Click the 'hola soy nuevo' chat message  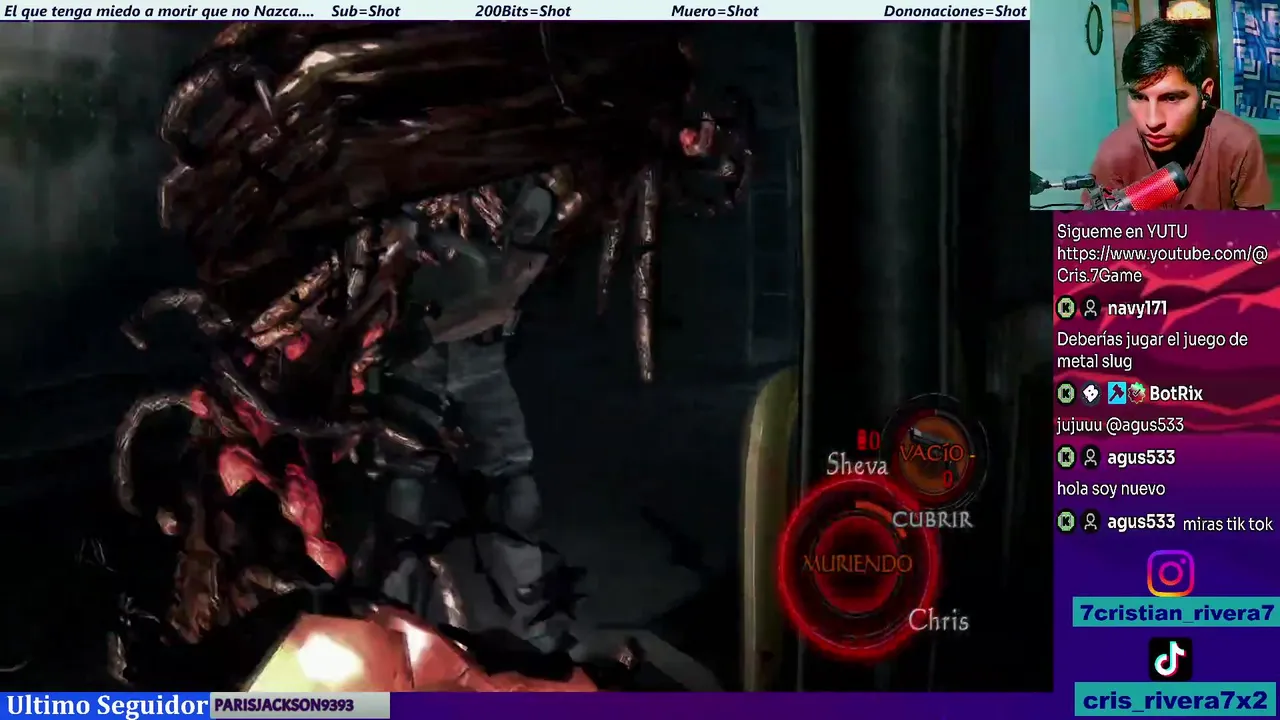[1111, 489]
